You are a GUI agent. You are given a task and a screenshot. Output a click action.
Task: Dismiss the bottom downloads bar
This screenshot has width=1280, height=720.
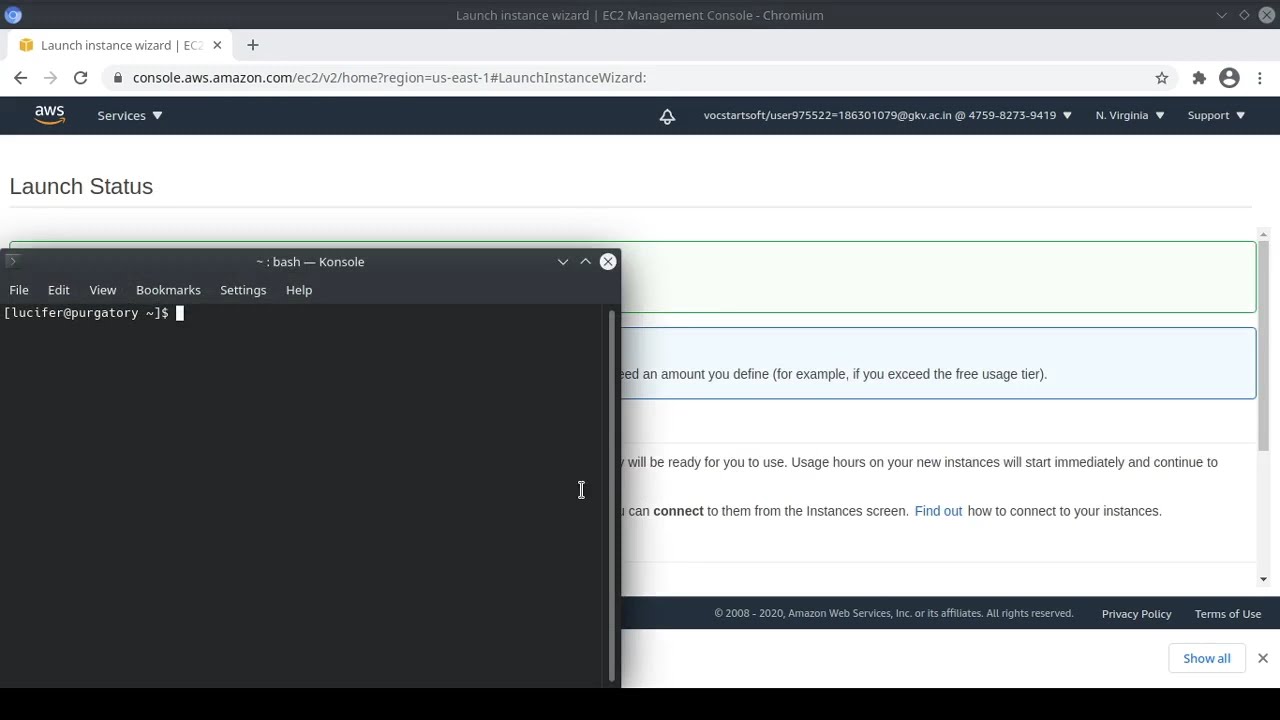tap(1262, 658)
